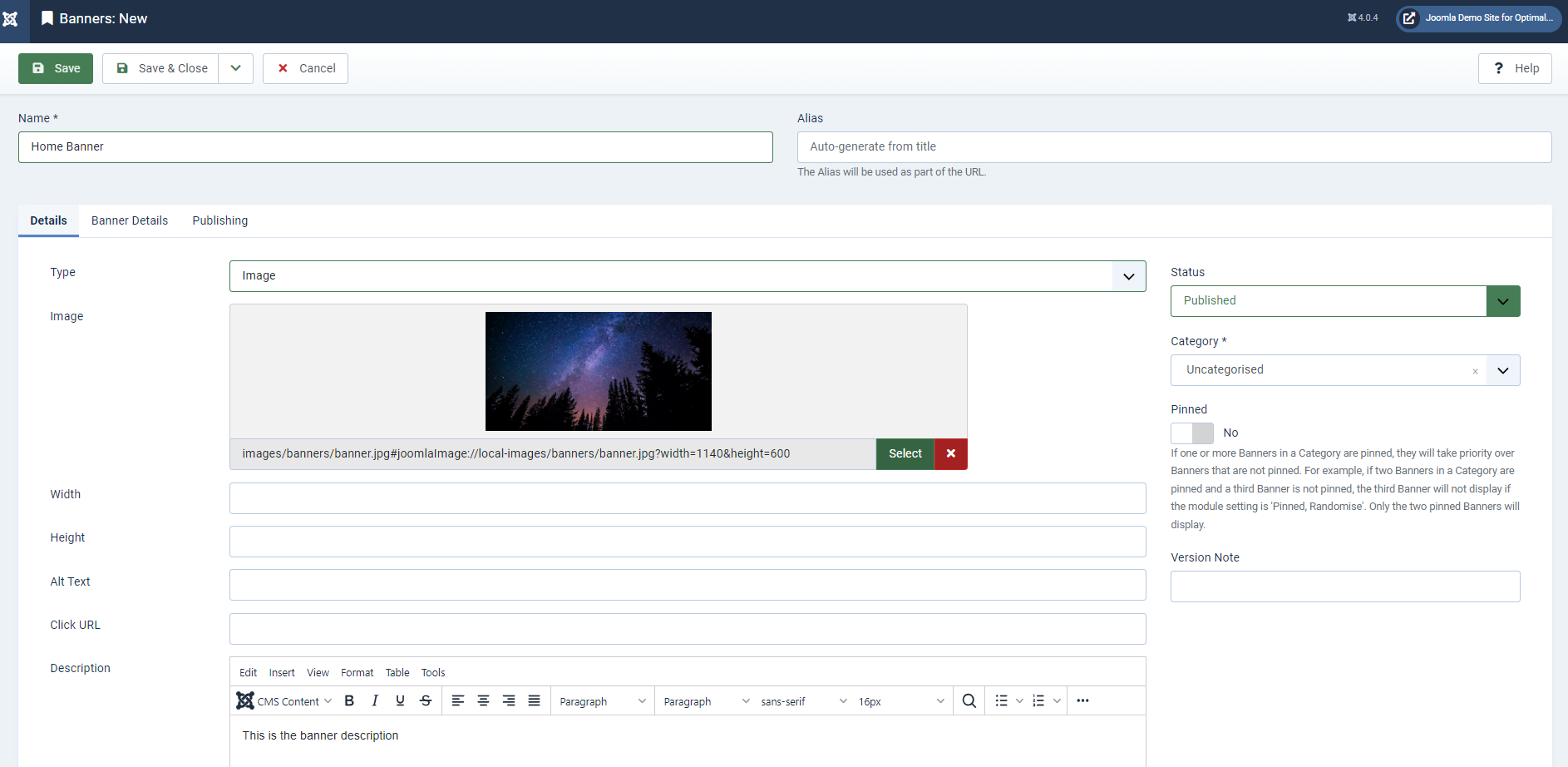Click the Name input field
Screen dimensions: 1568x767
[x=396, y=147]
